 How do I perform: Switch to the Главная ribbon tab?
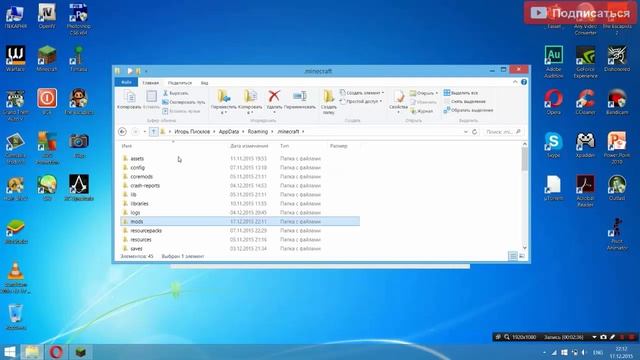tap(151, 83)
